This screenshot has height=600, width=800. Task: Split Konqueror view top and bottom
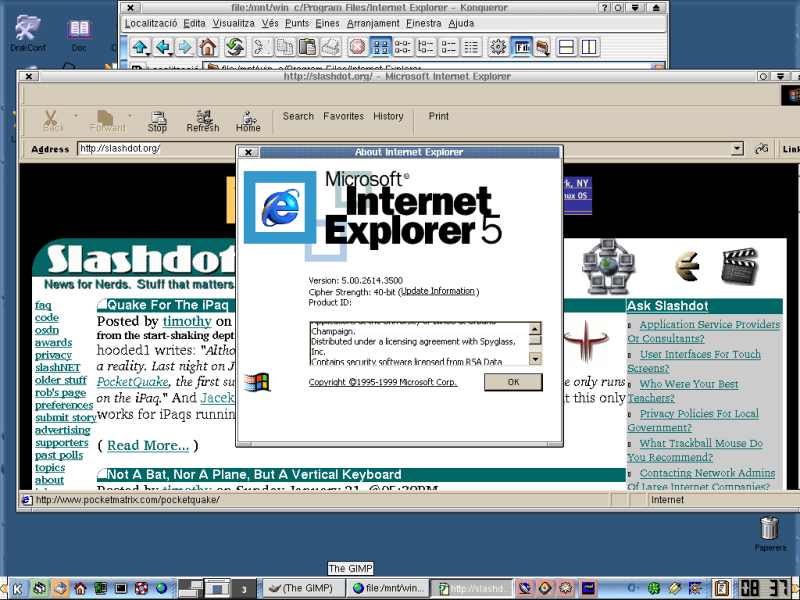point(566,47)
